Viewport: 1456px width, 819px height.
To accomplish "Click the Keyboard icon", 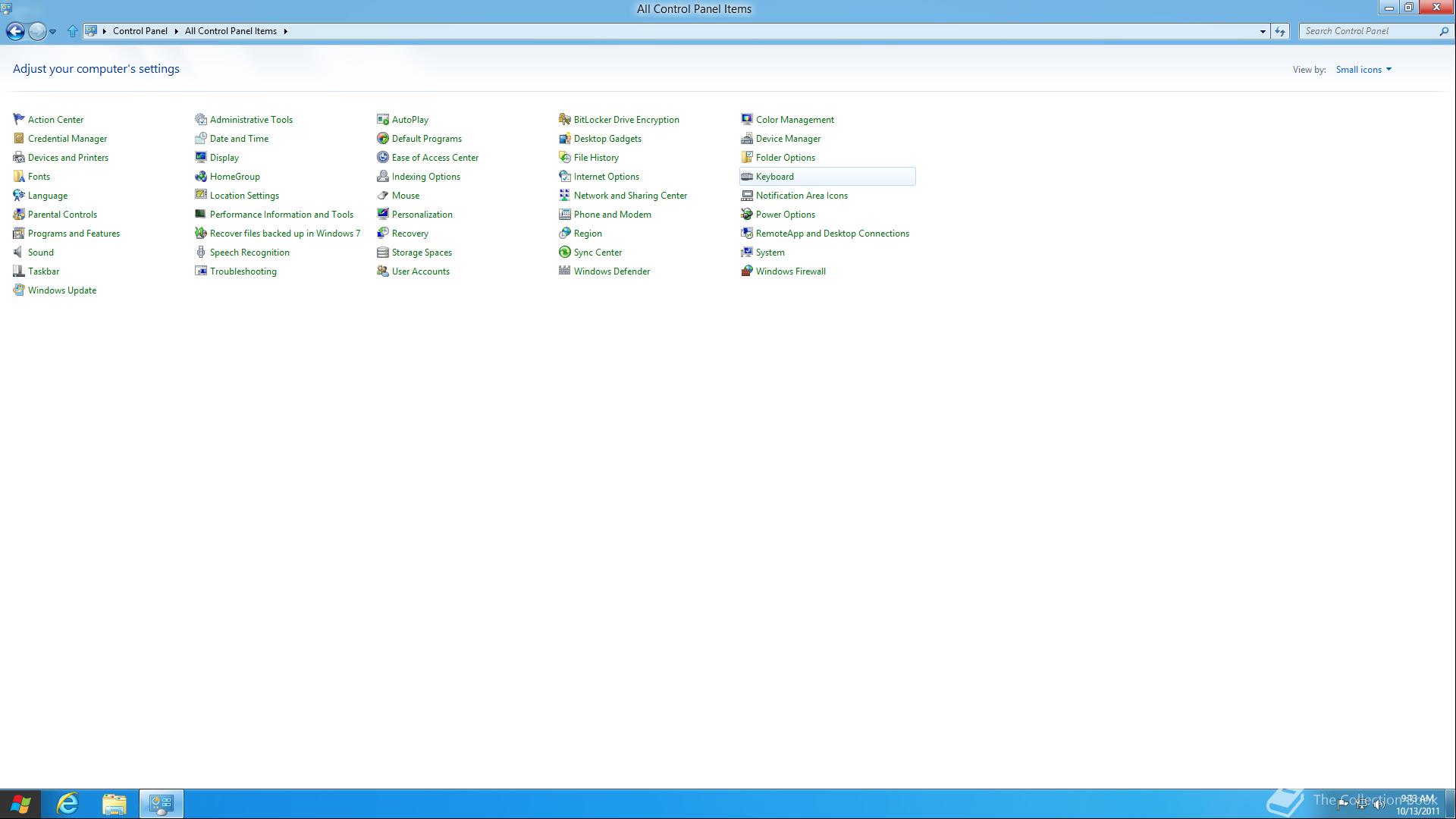I will point(747,176).
